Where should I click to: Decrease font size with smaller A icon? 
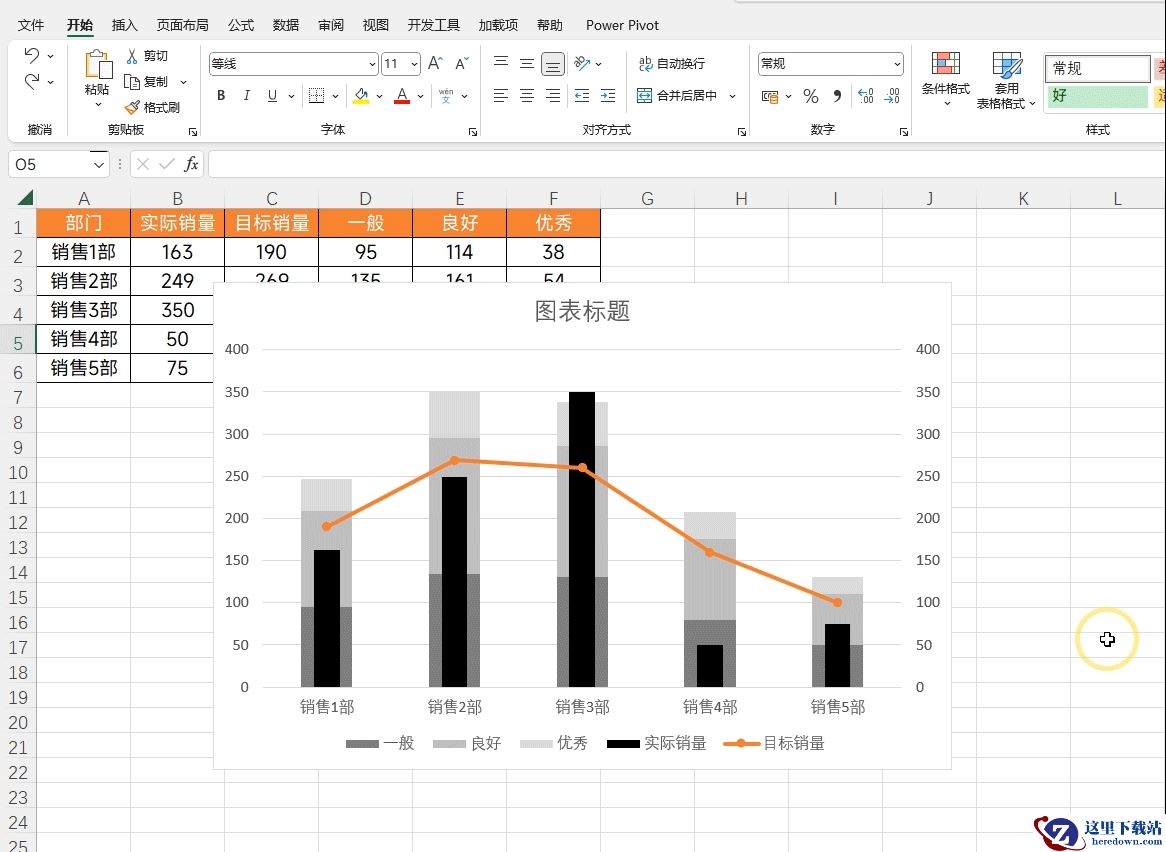pos(462,64)
